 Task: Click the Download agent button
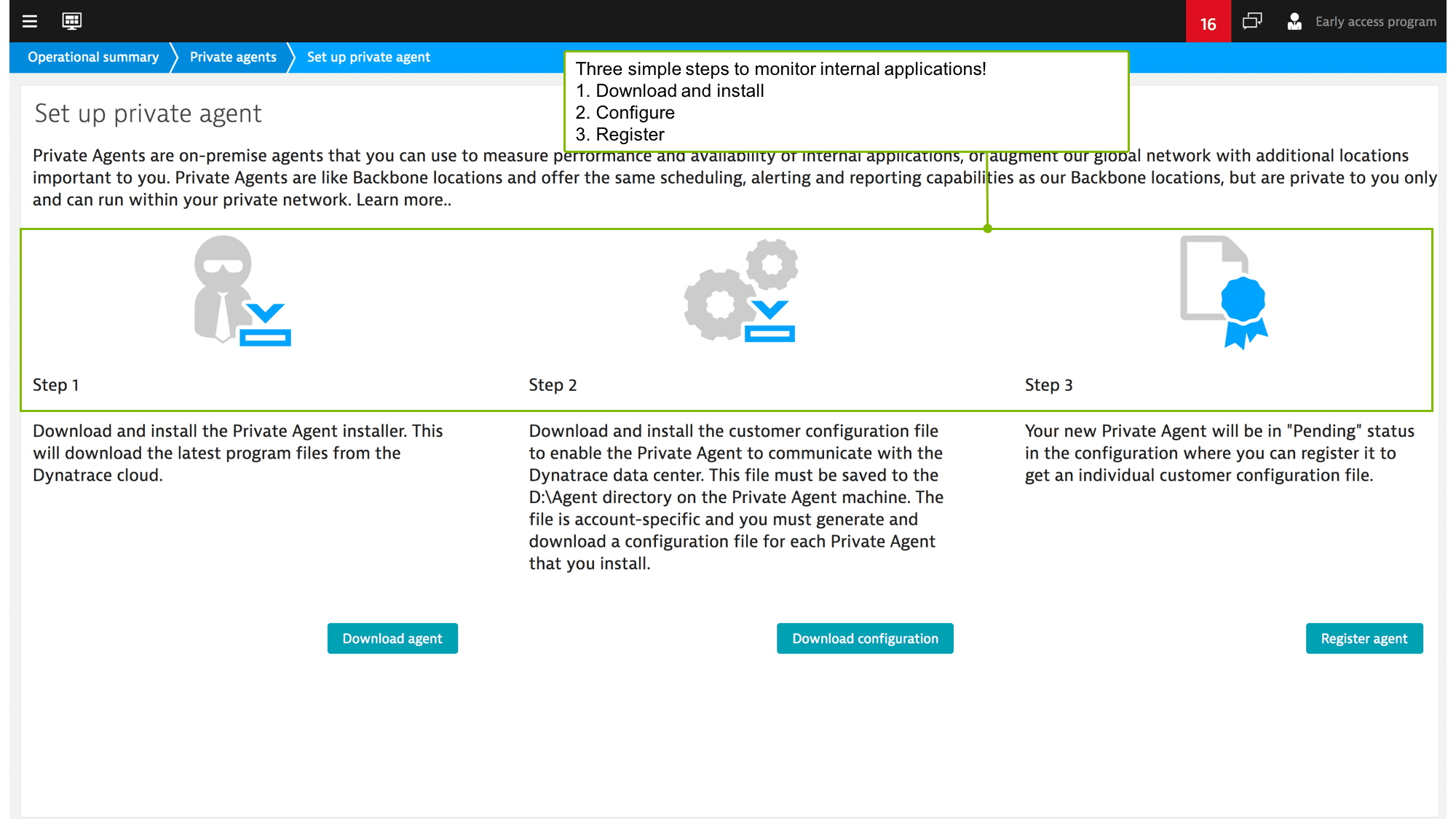[x=392, y=638]
